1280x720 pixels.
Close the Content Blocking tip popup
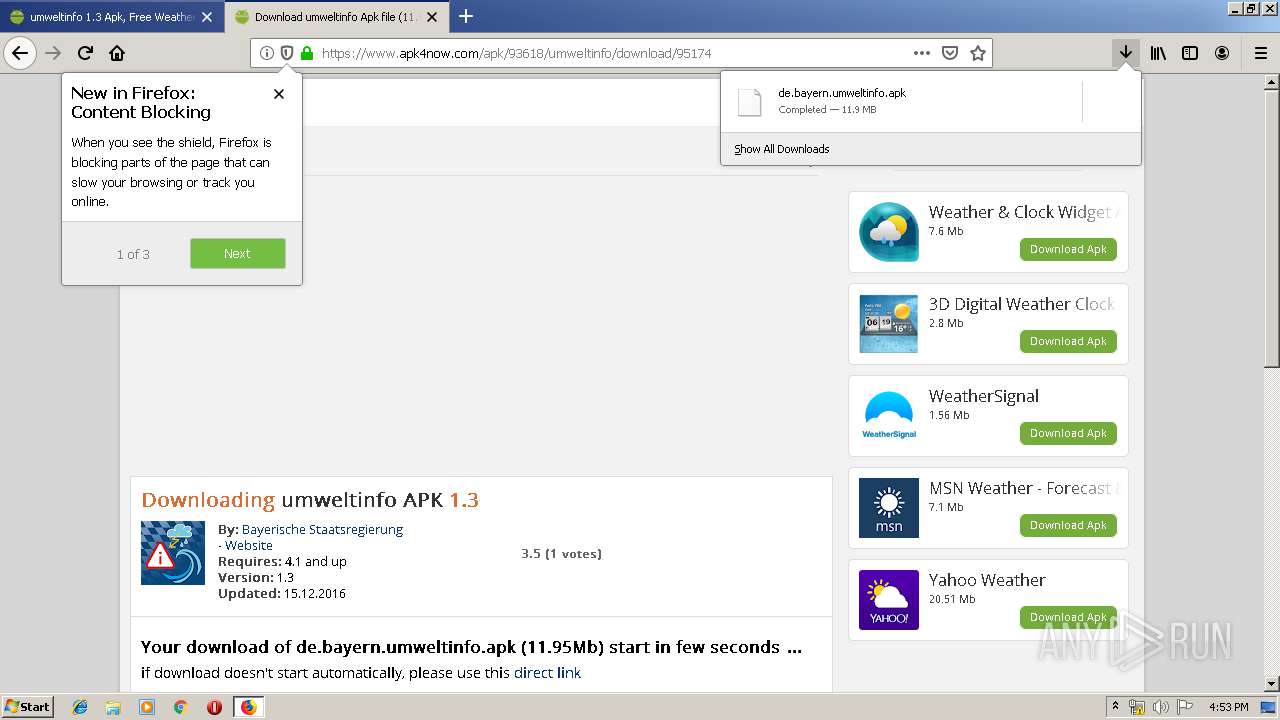pos(279,93)
